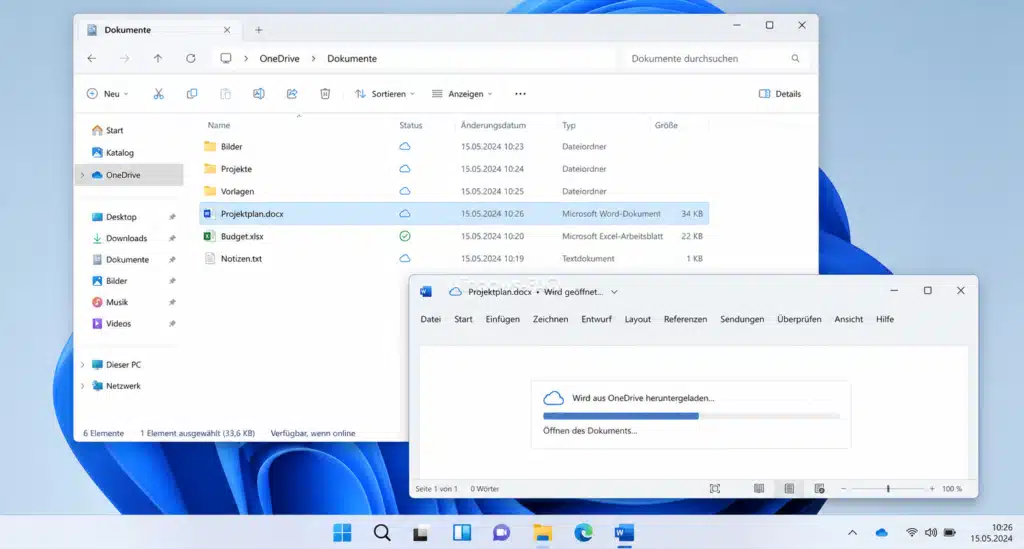Click the green synced checkmark of Budget.xlsx
Viewport: 1024px width, 549px height.
coord(405,236)
